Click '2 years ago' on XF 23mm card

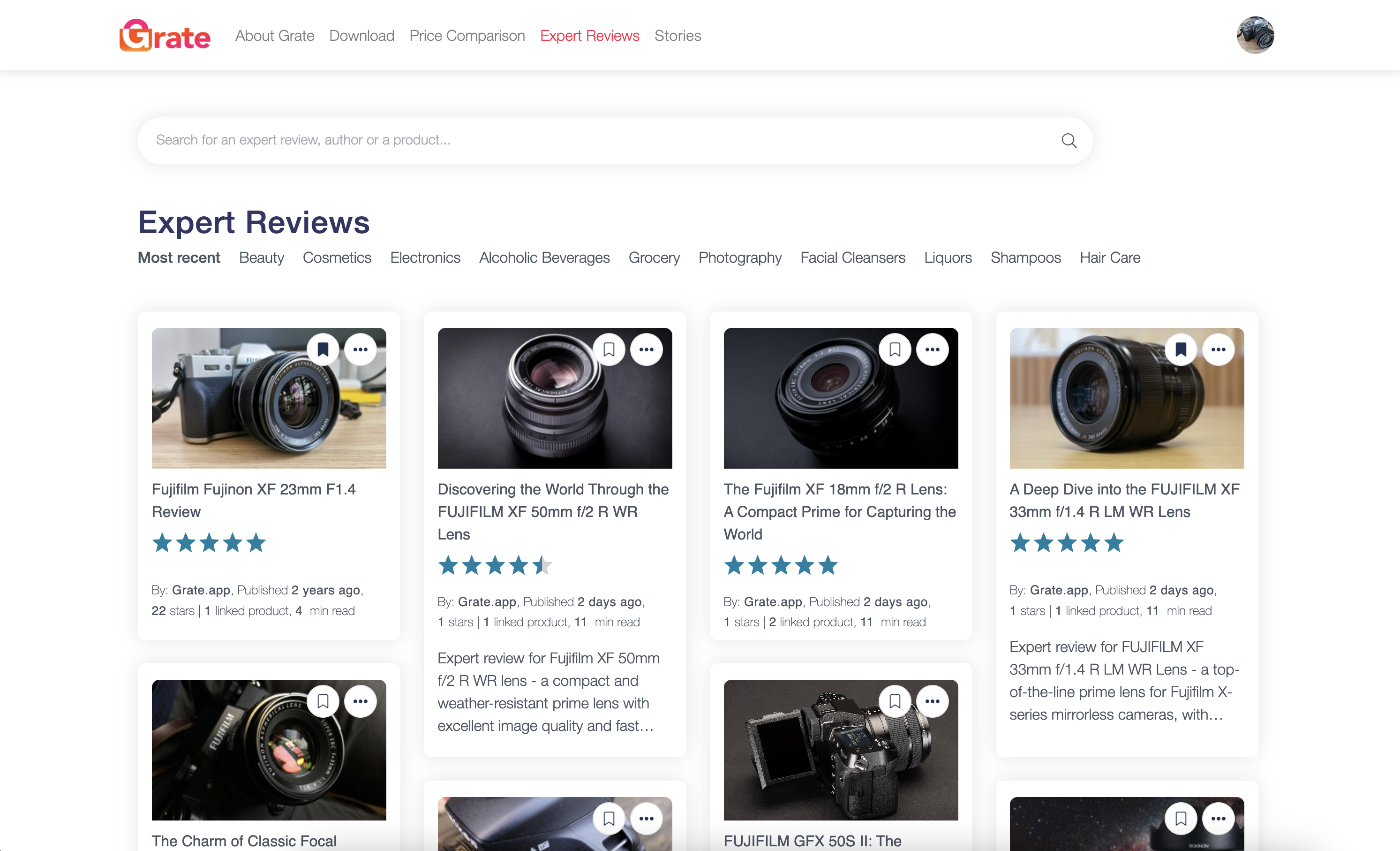click(x=325, y=590)
